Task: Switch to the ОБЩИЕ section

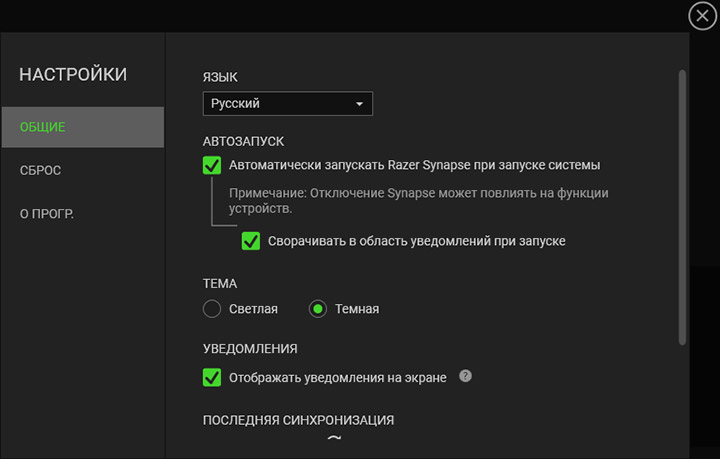Action: 82,127
